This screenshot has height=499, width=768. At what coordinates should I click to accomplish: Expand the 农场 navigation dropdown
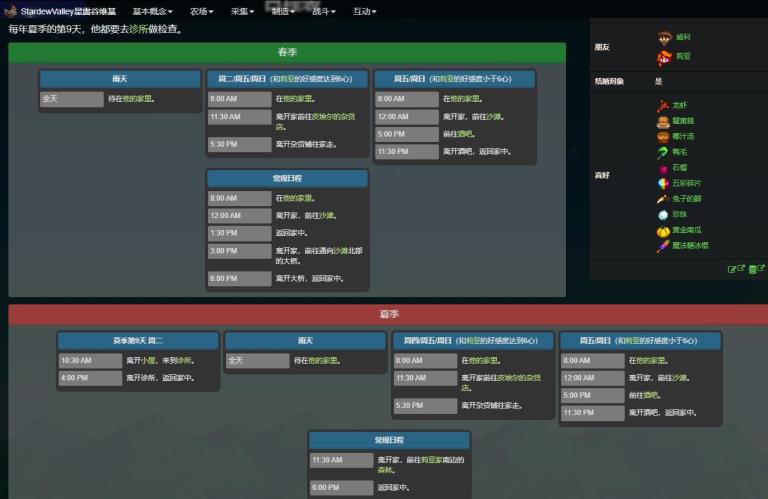point(201,11)
